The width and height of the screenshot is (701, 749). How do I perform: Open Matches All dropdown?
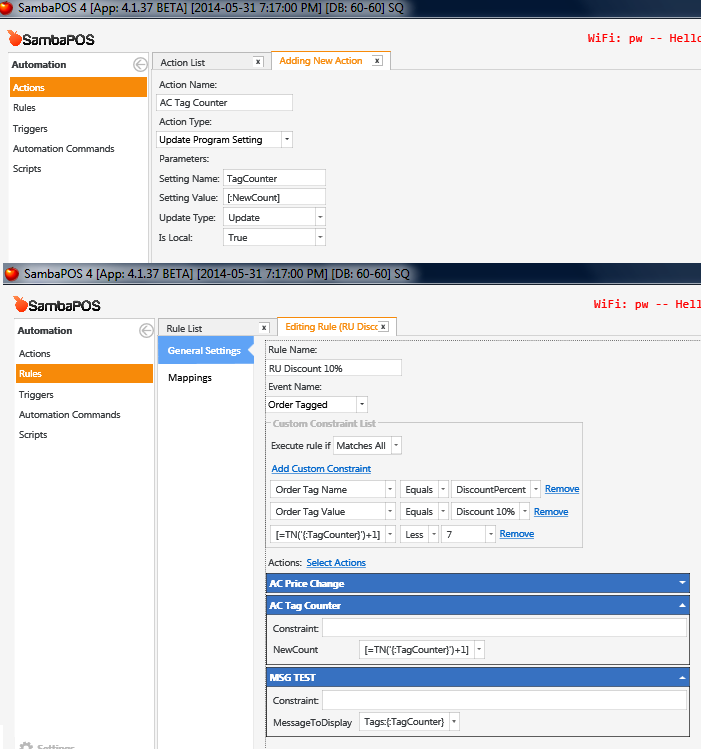396,446
